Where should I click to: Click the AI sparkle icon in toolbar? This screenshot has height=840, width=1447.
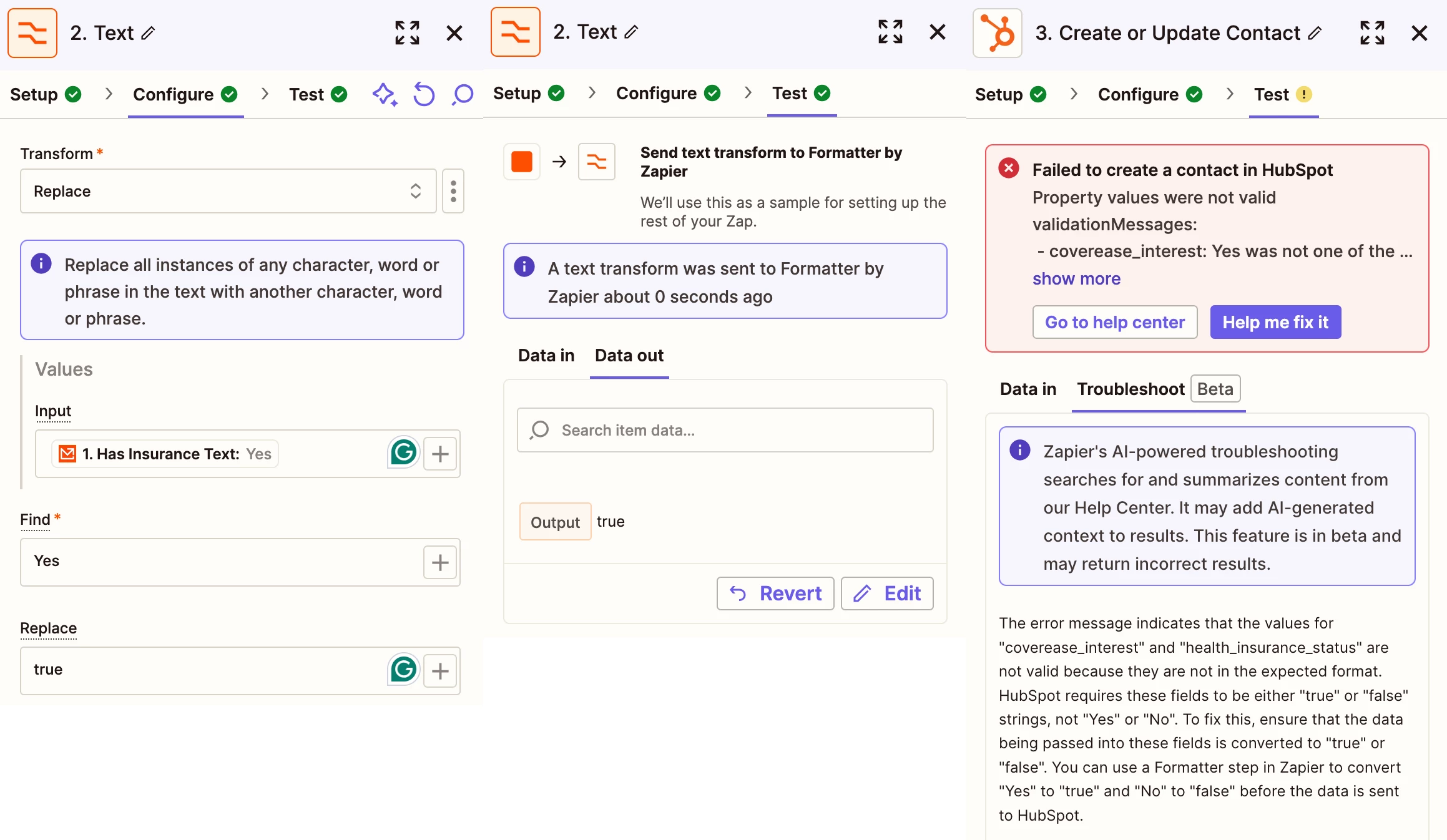click(385, 95)
